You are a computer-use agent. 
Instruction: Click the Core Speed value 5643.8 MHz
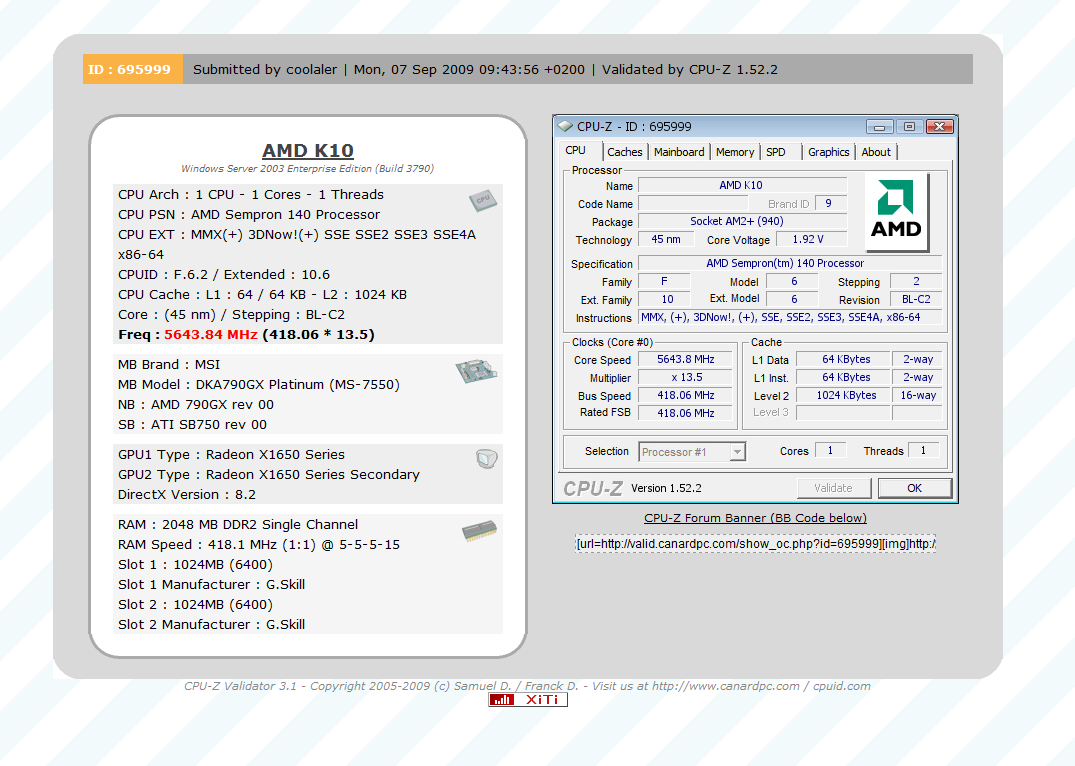coord(685,359)
